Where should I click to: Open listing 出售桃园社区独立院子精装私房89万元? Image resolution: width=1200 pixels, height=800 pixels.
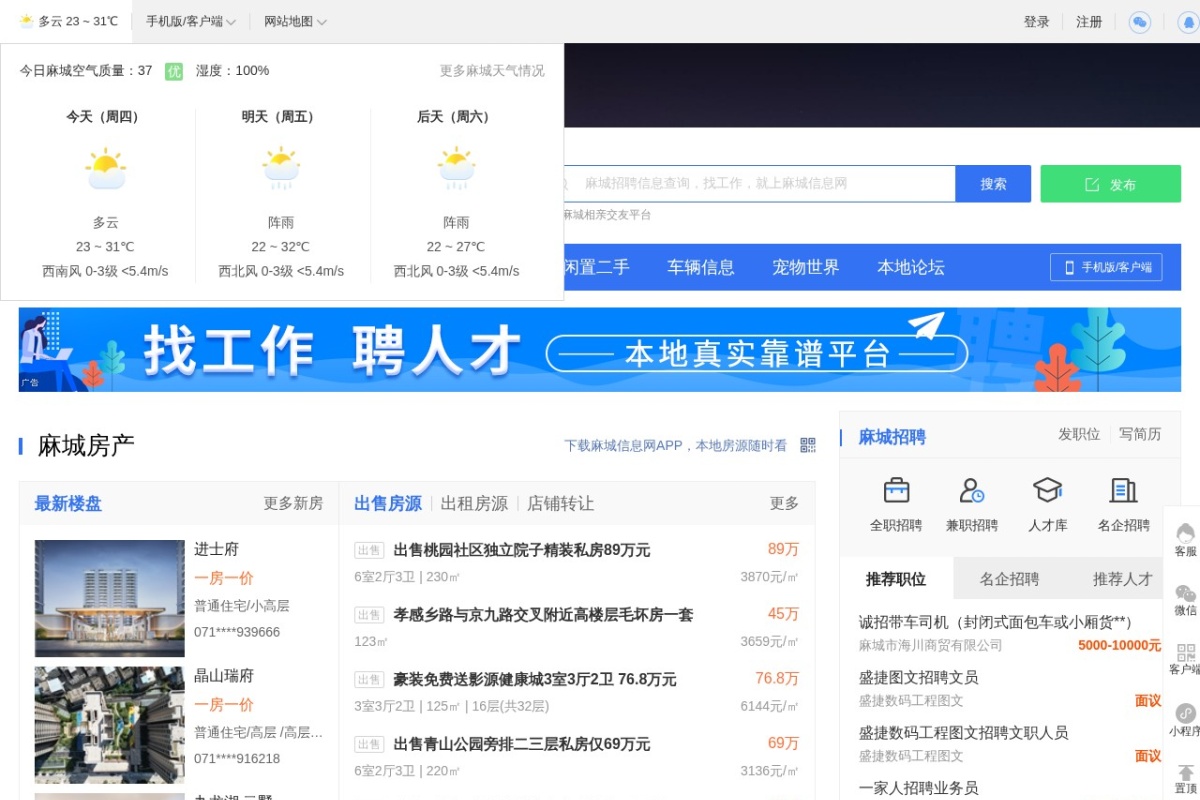(522, 550)
